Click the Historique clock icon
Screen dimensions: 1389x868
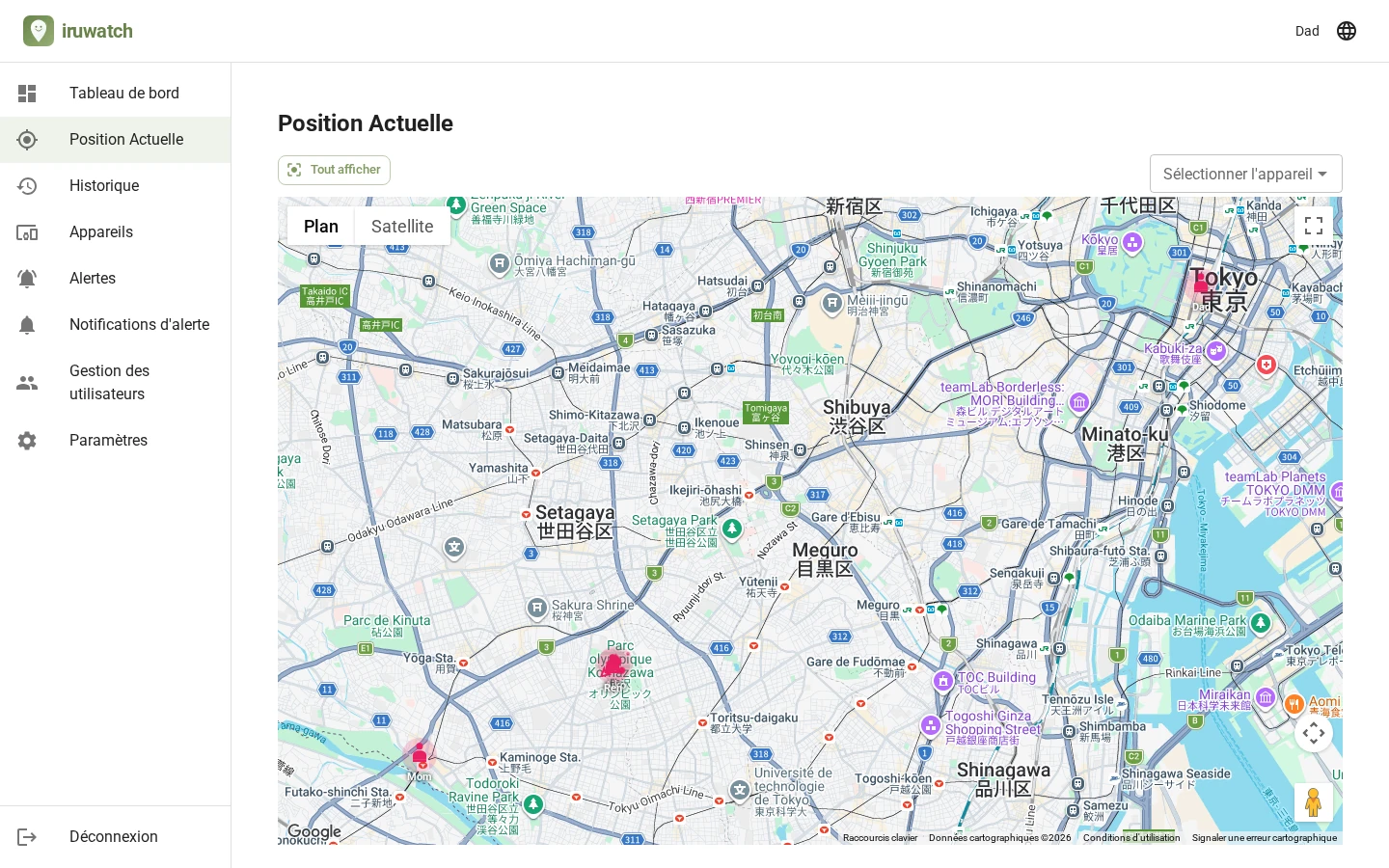27,186
